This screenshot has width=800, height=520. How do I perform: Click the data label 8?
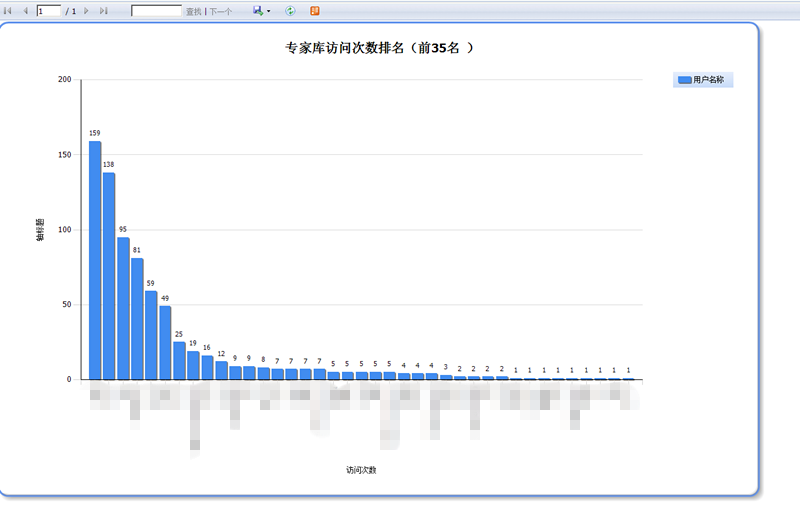(x=263, y=360)
